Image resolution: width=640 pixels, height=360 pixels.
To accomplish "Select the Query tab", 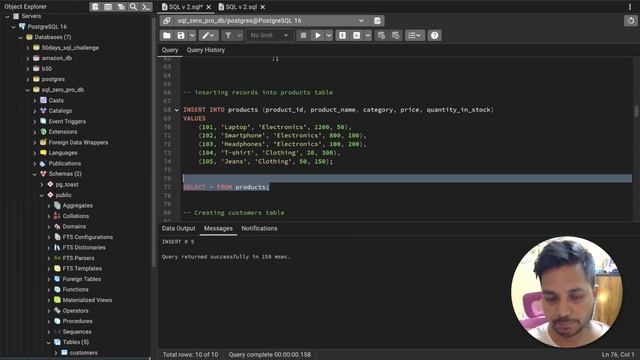I will coord(170,50).
